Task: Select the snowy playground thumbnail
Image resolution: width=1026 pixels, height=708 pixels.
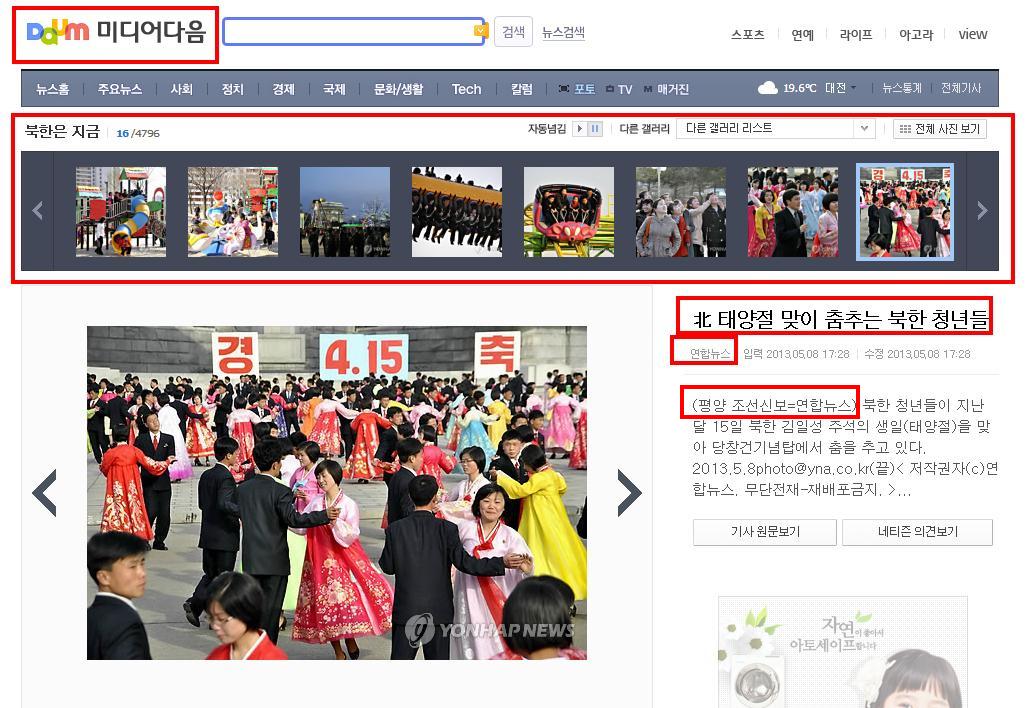Action: tap(233, 211)
